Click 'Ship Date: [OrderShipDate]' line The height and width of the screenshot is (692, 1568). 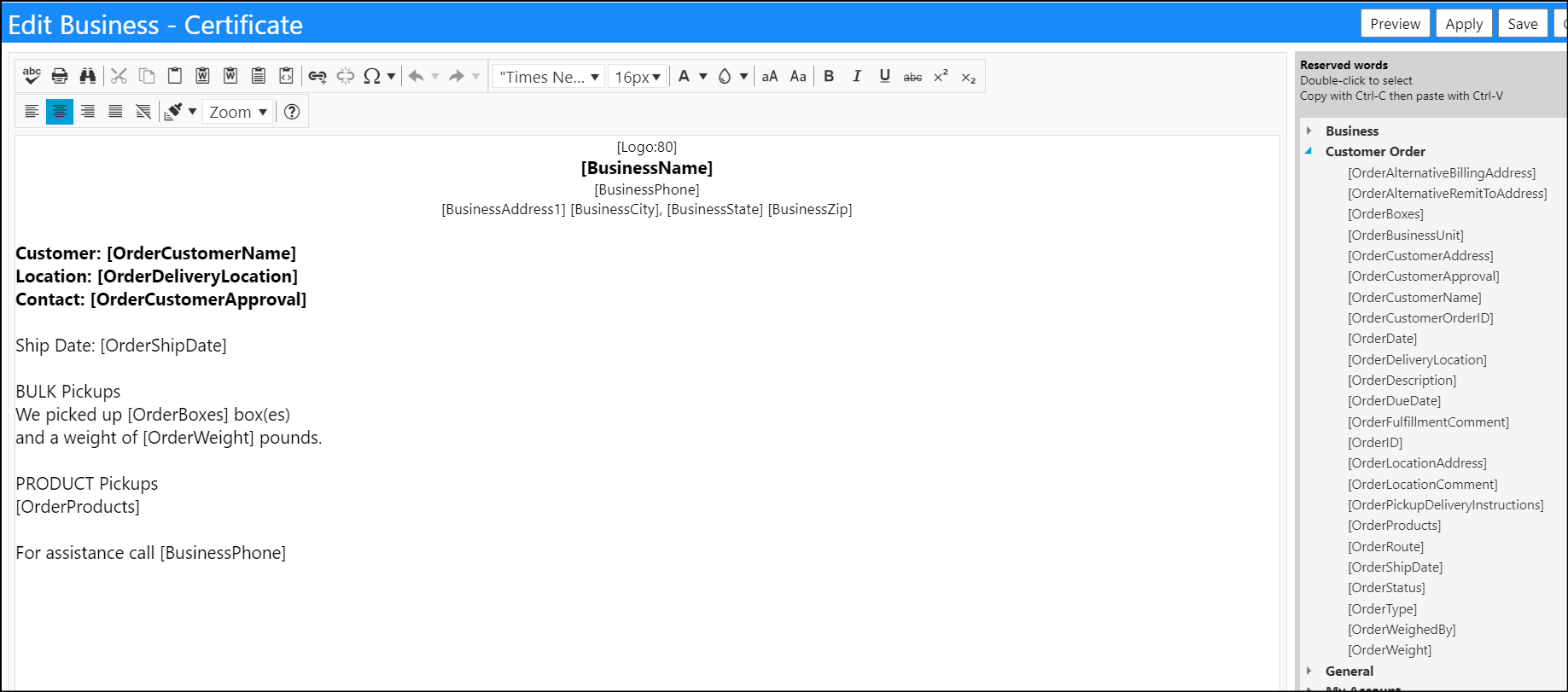pos(121,346)
